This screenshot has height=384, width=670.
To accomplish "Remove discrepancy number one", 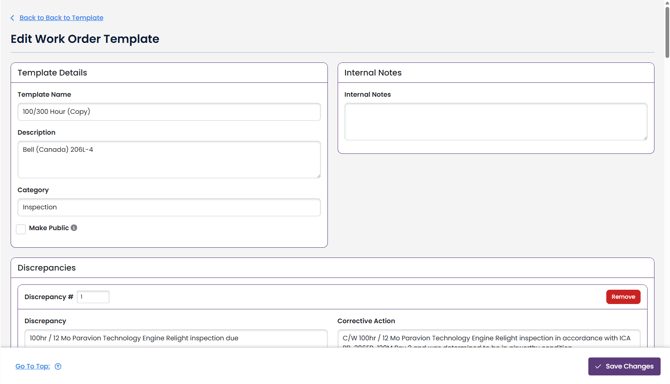I will (623, 296).
